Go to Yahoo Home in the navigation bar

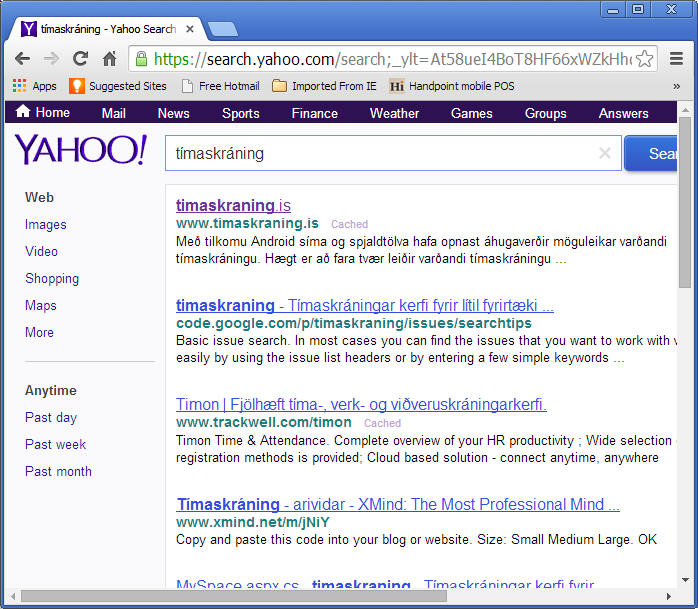pos(43,112)
